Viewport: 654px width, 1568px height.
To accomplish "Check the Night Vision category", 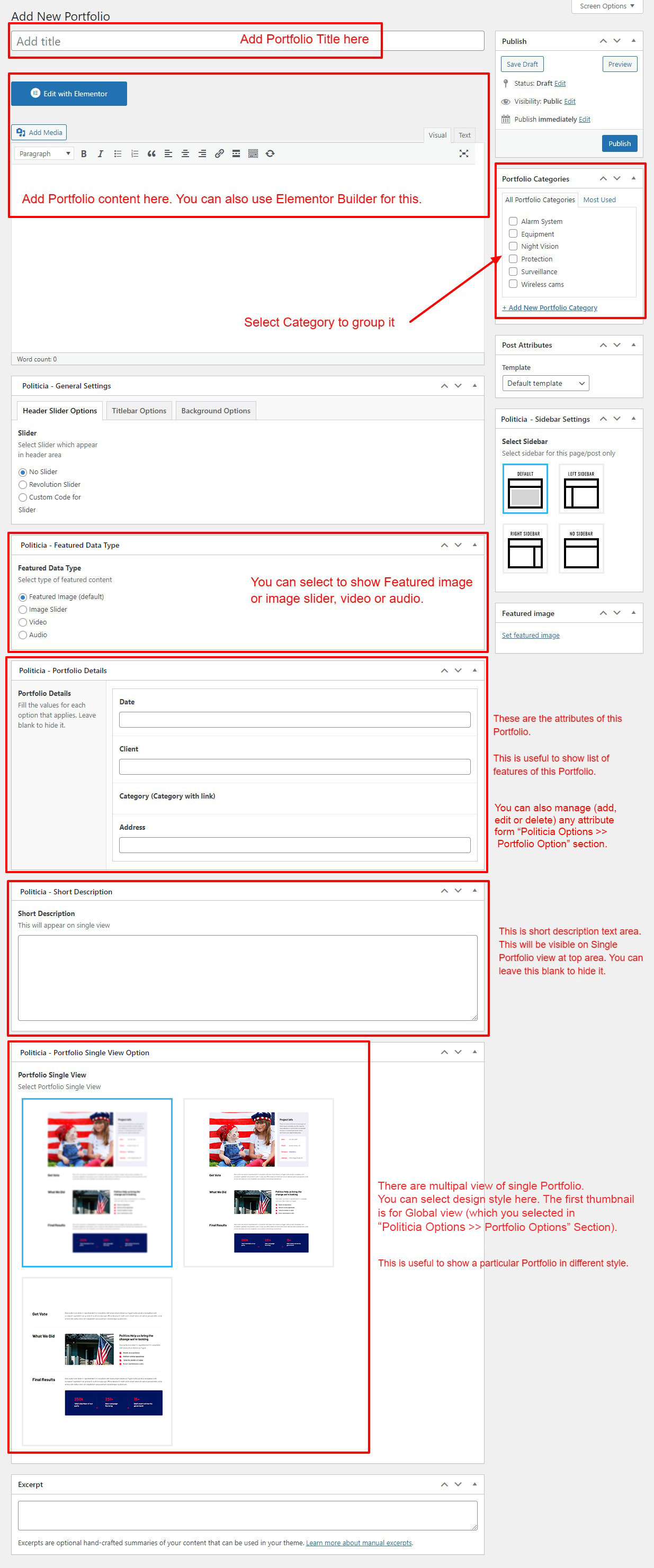I will point(513,247).
